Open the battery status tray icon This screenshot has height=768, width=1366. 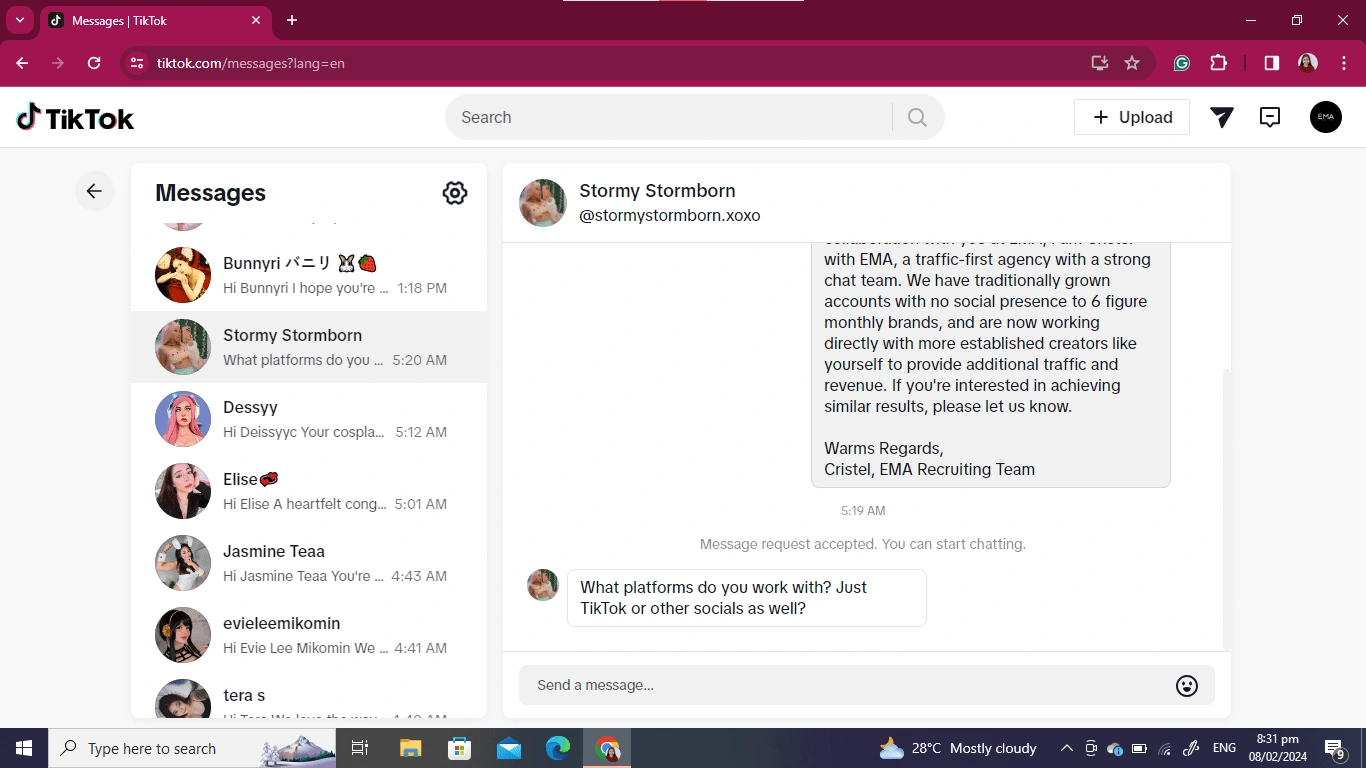1140,748
